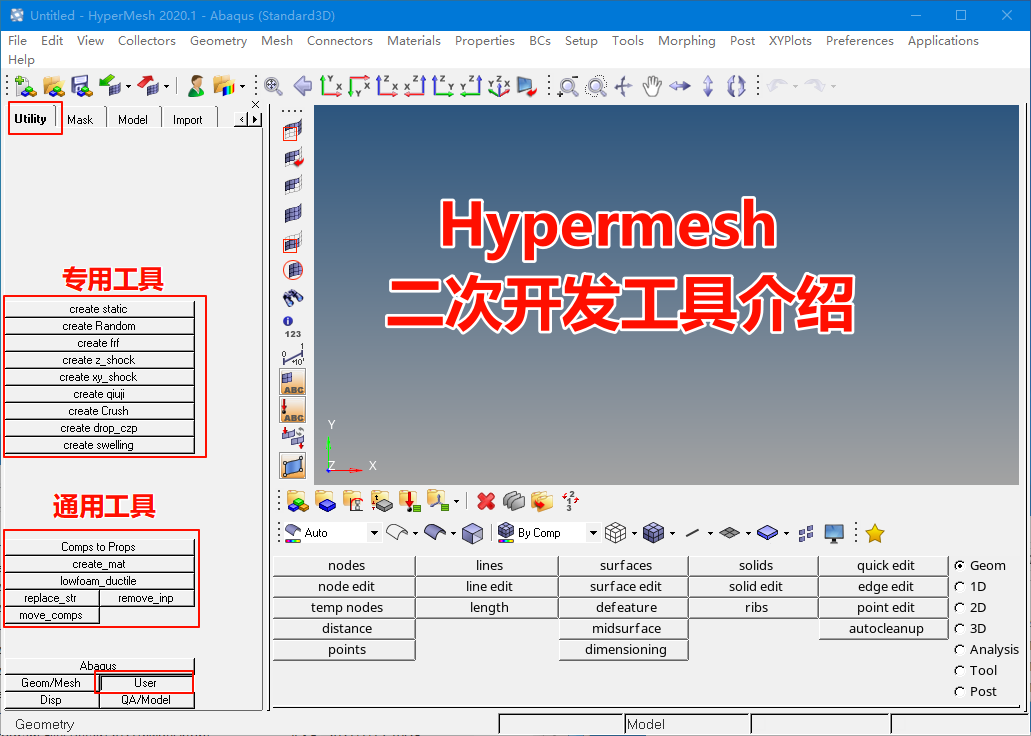Click the rotate up-down arrow icon
The width and height of the screenshot is (1031, 736).
point(707,86)
